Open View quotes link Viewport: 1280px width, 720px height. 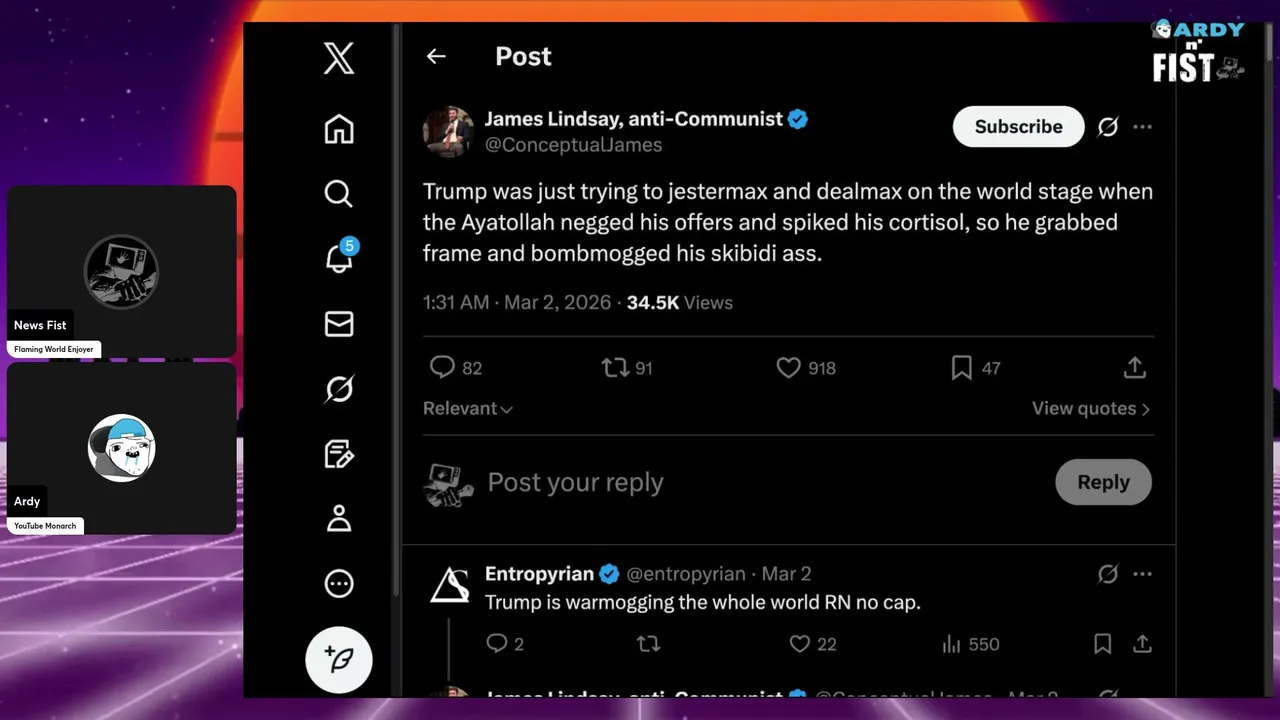point(1090,409)
